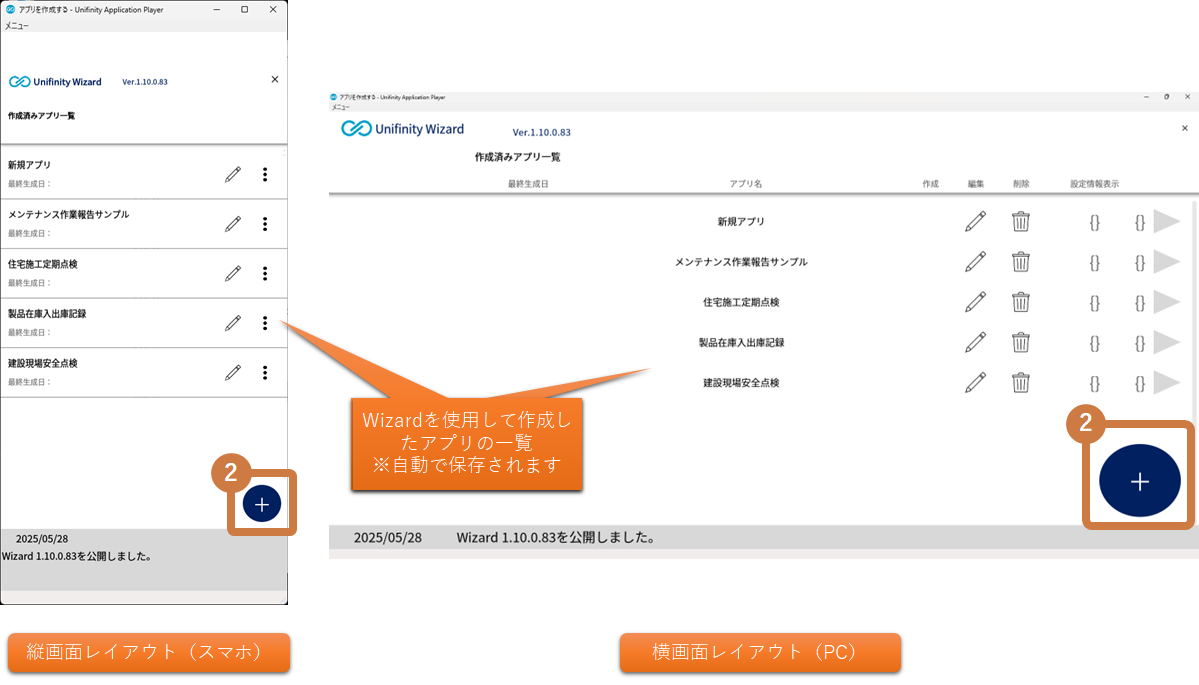Screen dimensions: 1199x685
Task: Open メニュー in the smartphone layout window
Action: 17,26
